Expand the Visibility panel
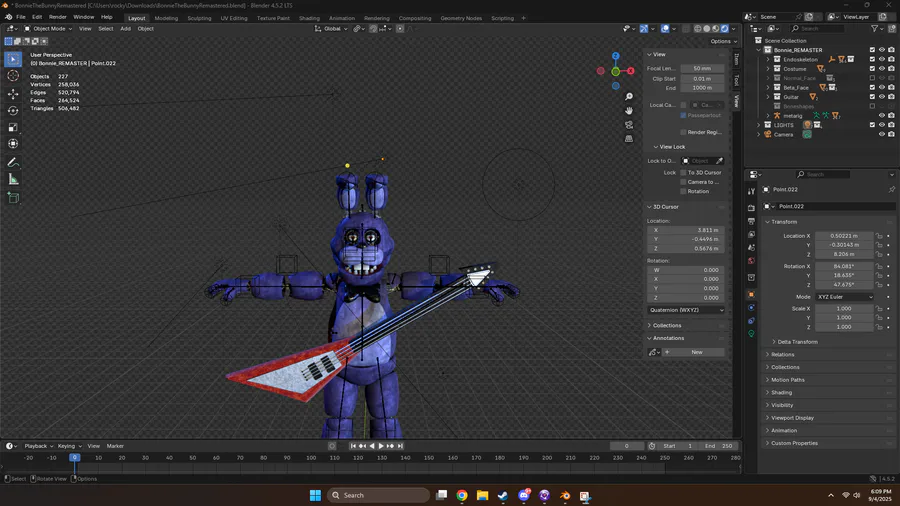Image resolution: width=900 pixels, height=506 pixels. [x=782, y=405]
